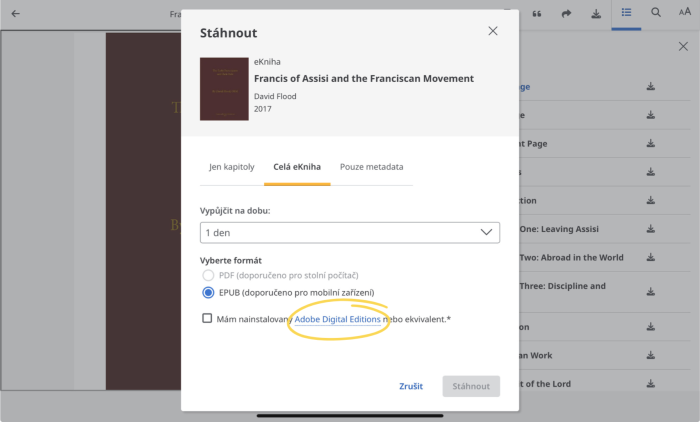
Task: Click the book cover thumbnail in dialog
Action: coord(224,89)
